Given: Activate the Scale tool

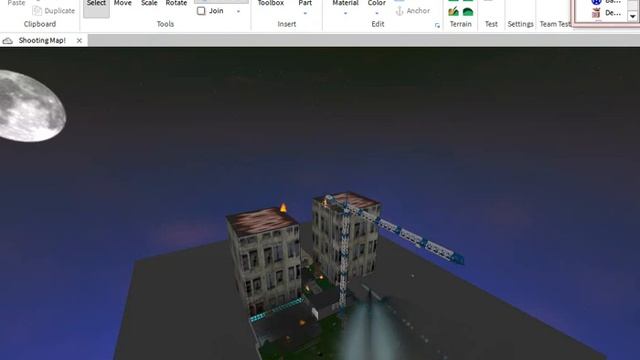Looking at the screenshot, I should [x=149, y=3].
